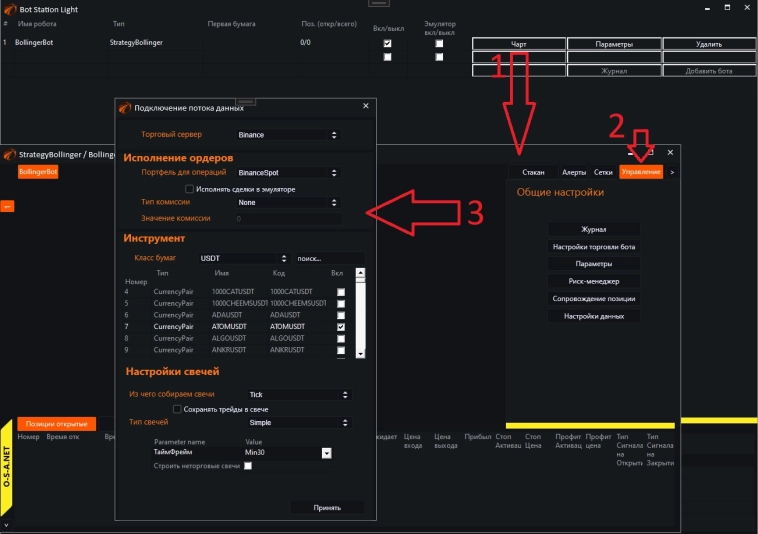Image resolution: width=758 pixels, height=534 pixels.
Task: Click the O-S-A.NET vertical label
Action: tap(7, 467)
